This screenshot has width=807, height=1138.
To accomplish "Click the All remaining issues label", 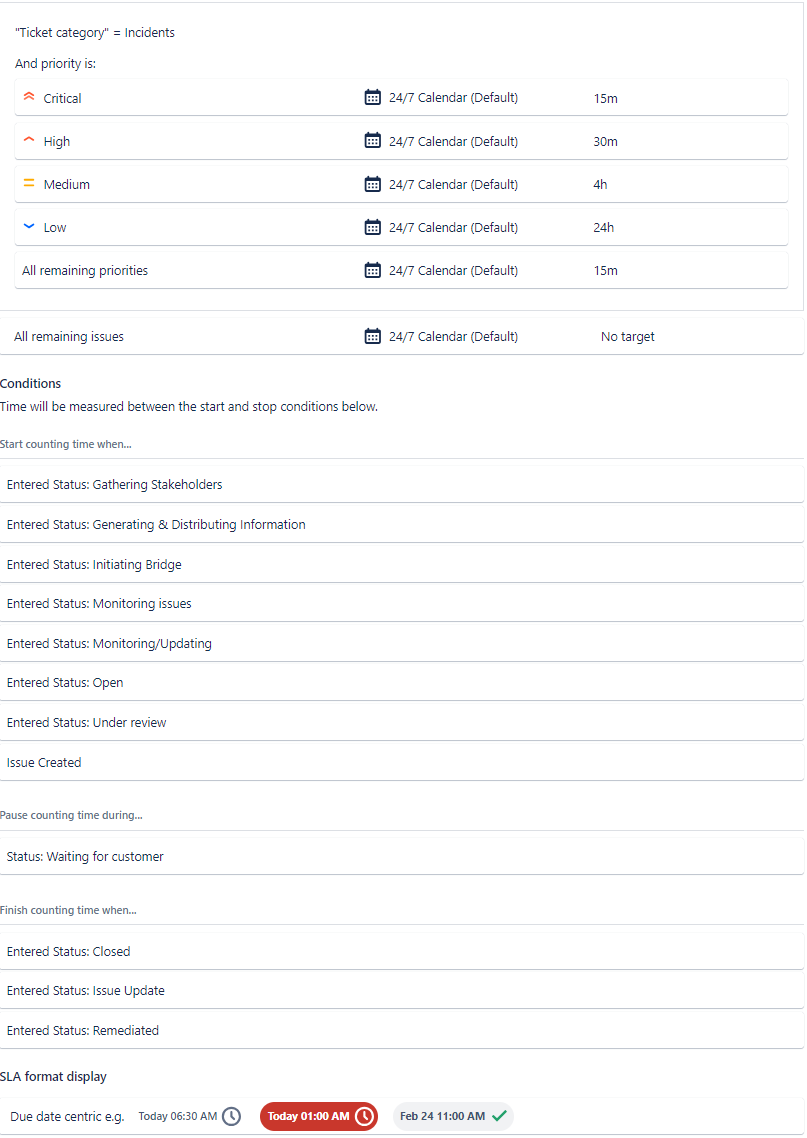I will pyautogui.click(x=69, y=337).
